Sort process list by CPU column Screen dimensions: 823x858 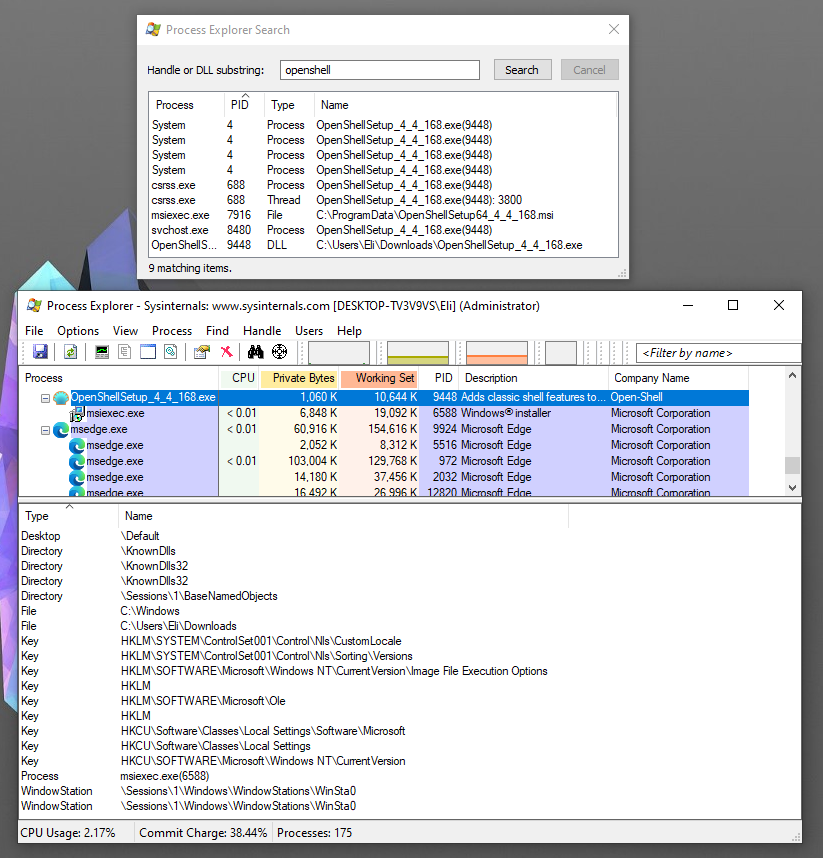click(239, 378)
